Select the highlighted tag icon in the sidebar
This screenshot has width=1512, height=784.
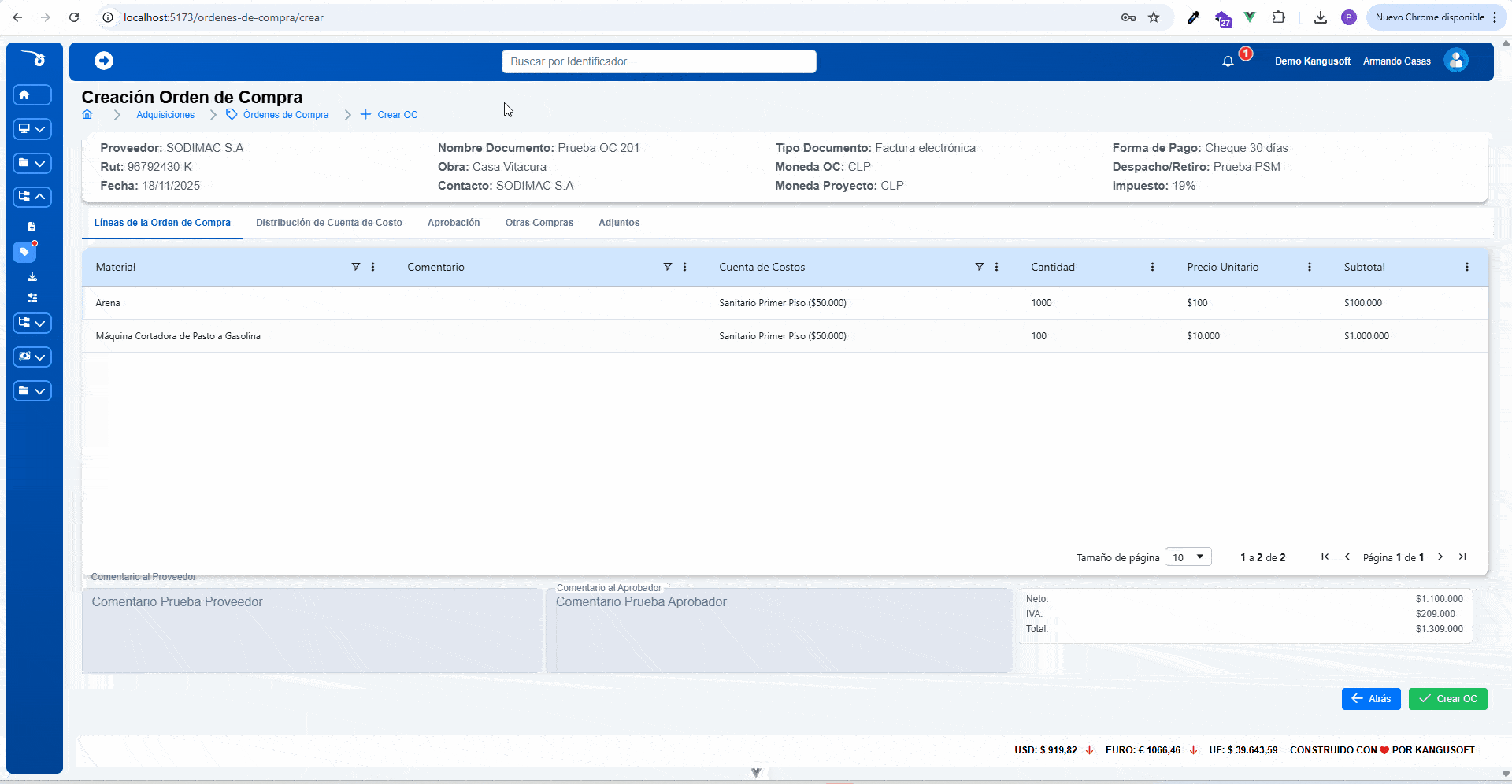pos(25,252)
